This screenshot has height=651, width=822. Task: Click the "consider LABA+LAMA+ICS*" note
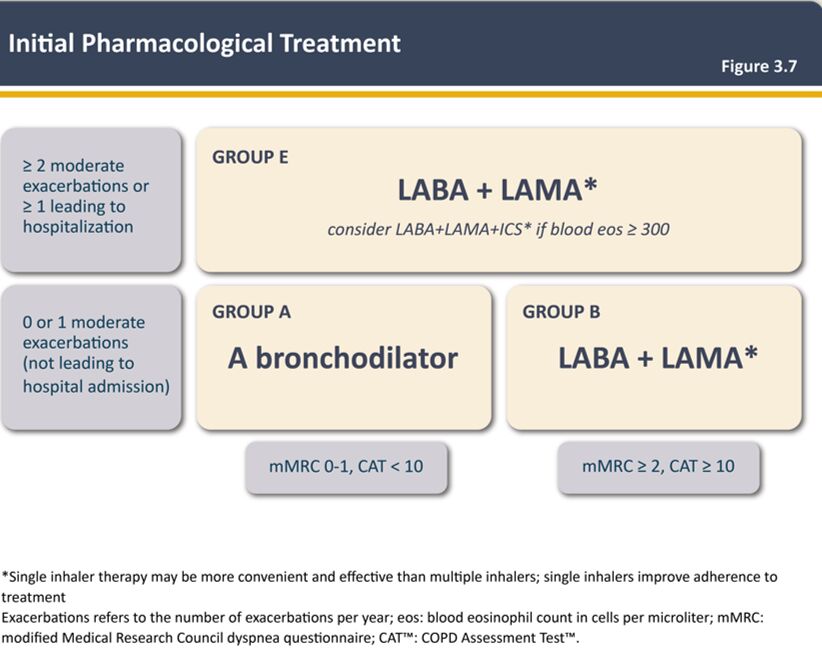(x=498, y=229)
